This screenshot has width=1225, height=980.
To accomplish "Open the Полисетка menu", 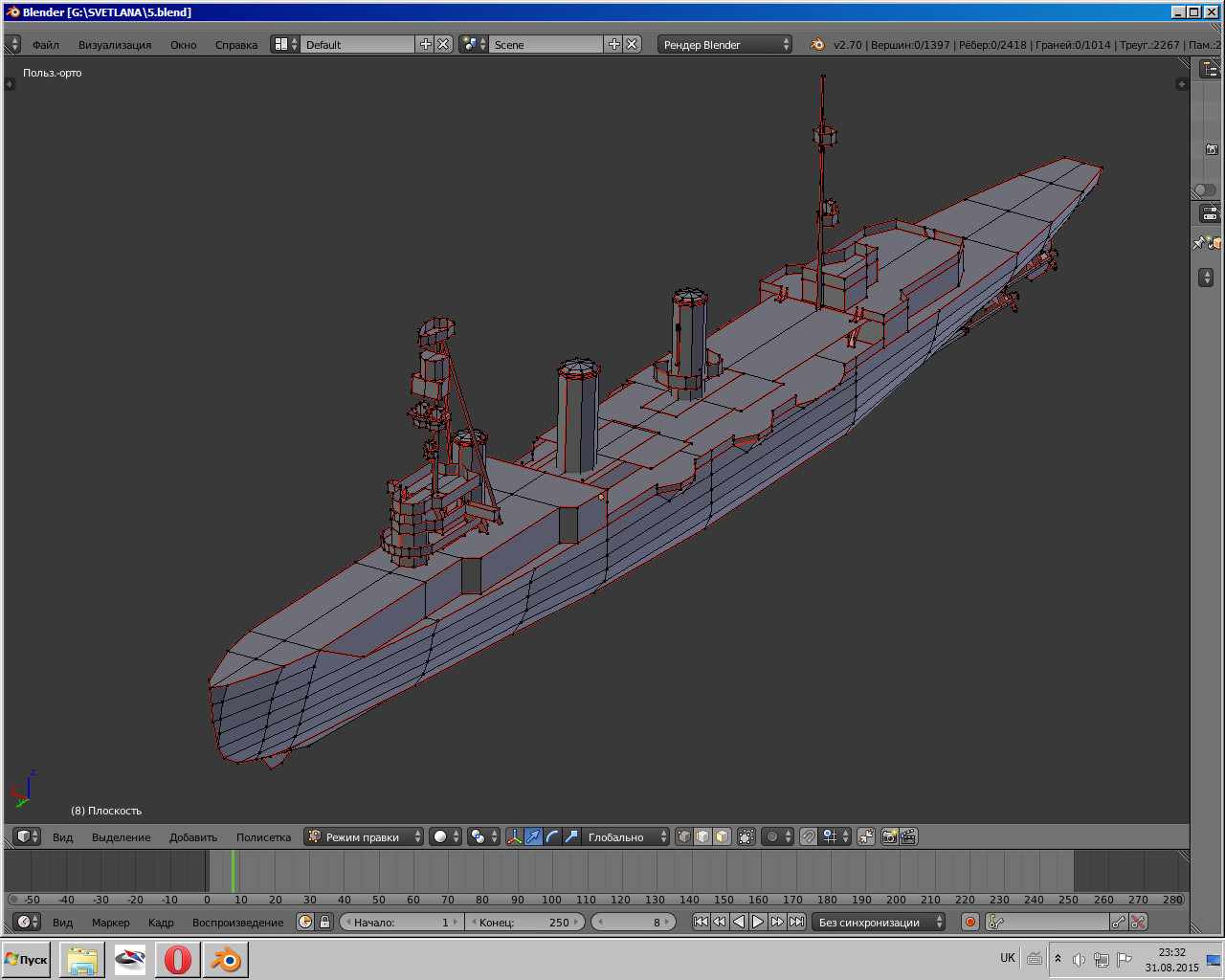I will pos(263,837).
